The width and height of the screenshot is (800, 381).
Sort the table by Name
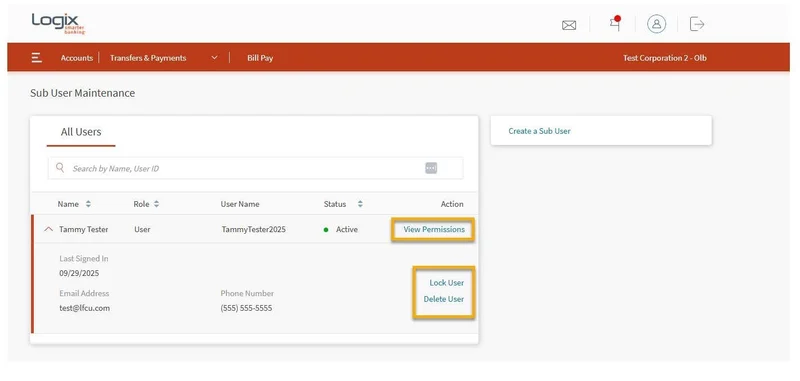point(88,204)
